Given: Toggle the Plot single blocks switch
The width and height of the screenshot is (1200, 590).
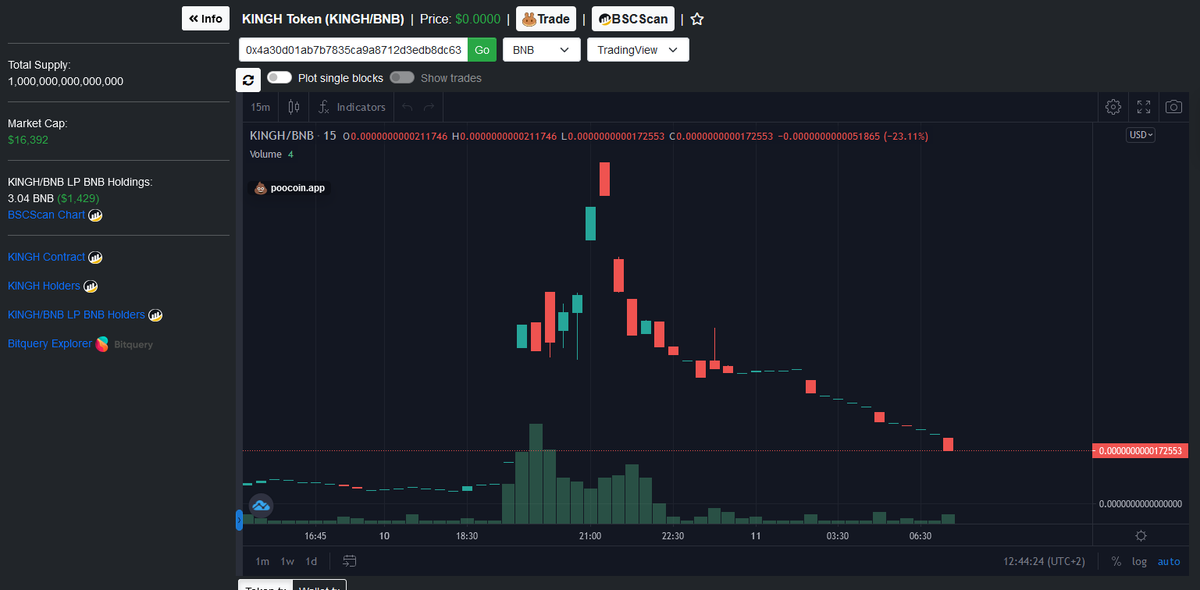Looking at the screenshot, I should (x=279, y=77).
